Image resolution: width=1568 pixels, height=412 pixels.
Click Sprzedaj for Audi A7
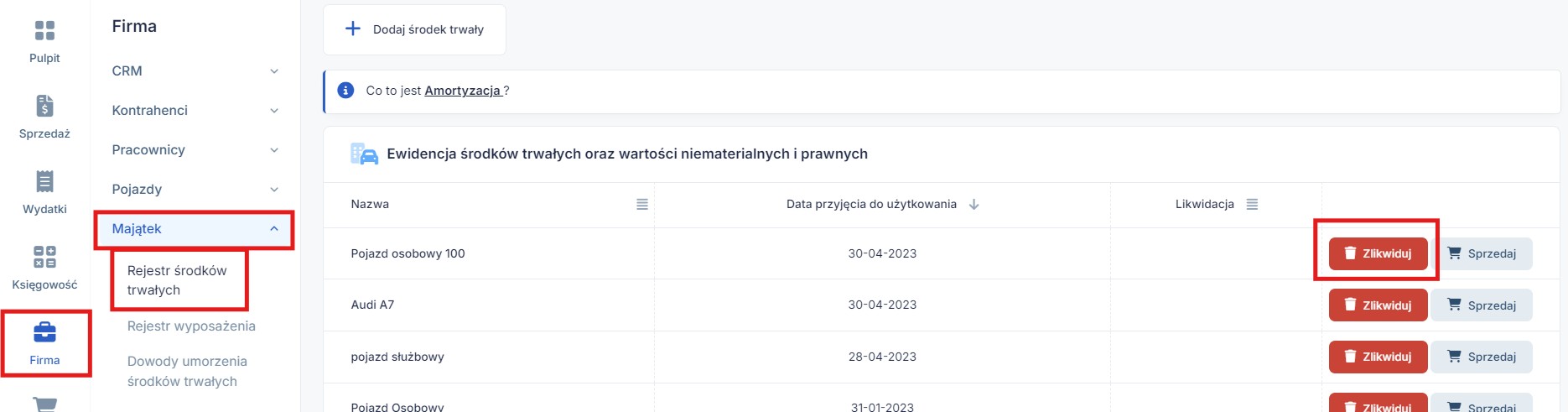click(x=1482, y=305)
